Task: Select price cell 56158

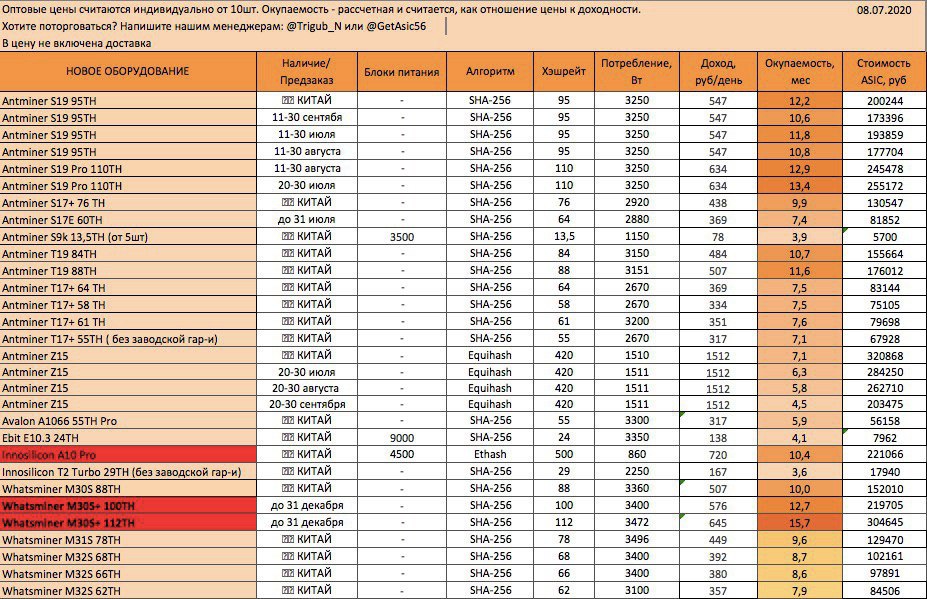Action: coord(884,421)
